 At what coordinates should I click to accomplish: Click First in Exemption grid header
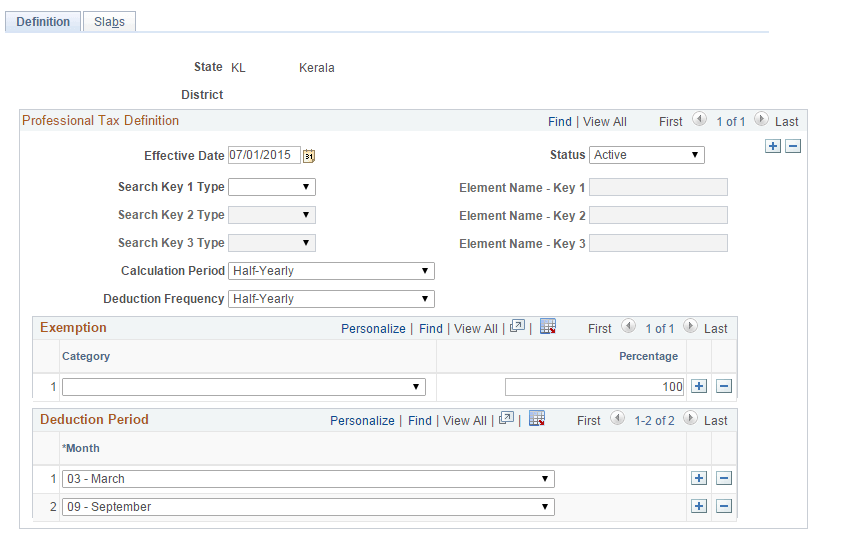point(600,329)
